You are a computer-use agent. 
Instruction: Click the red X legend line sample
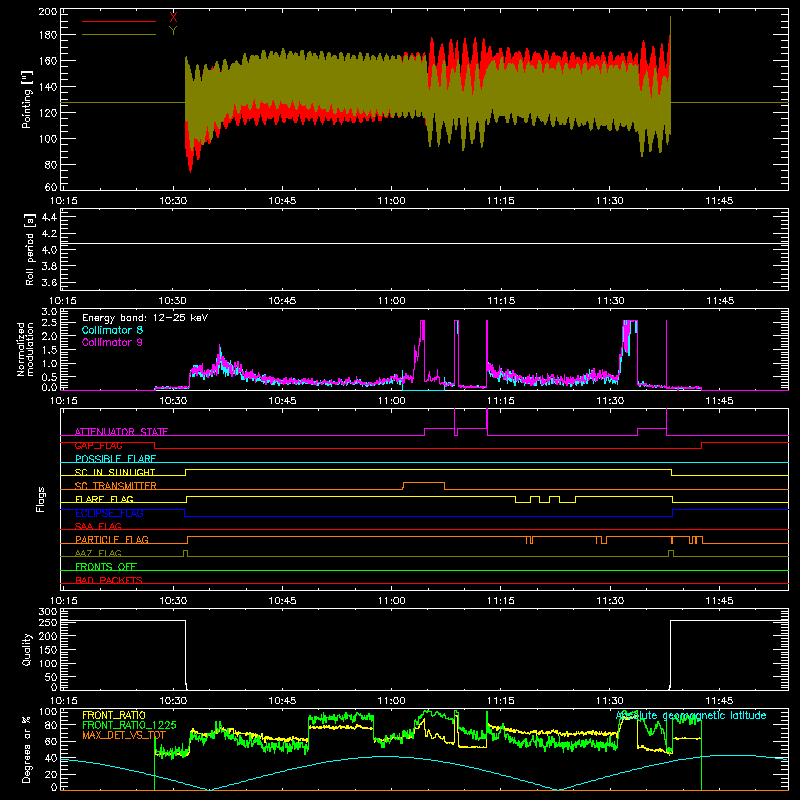(118, 21)
